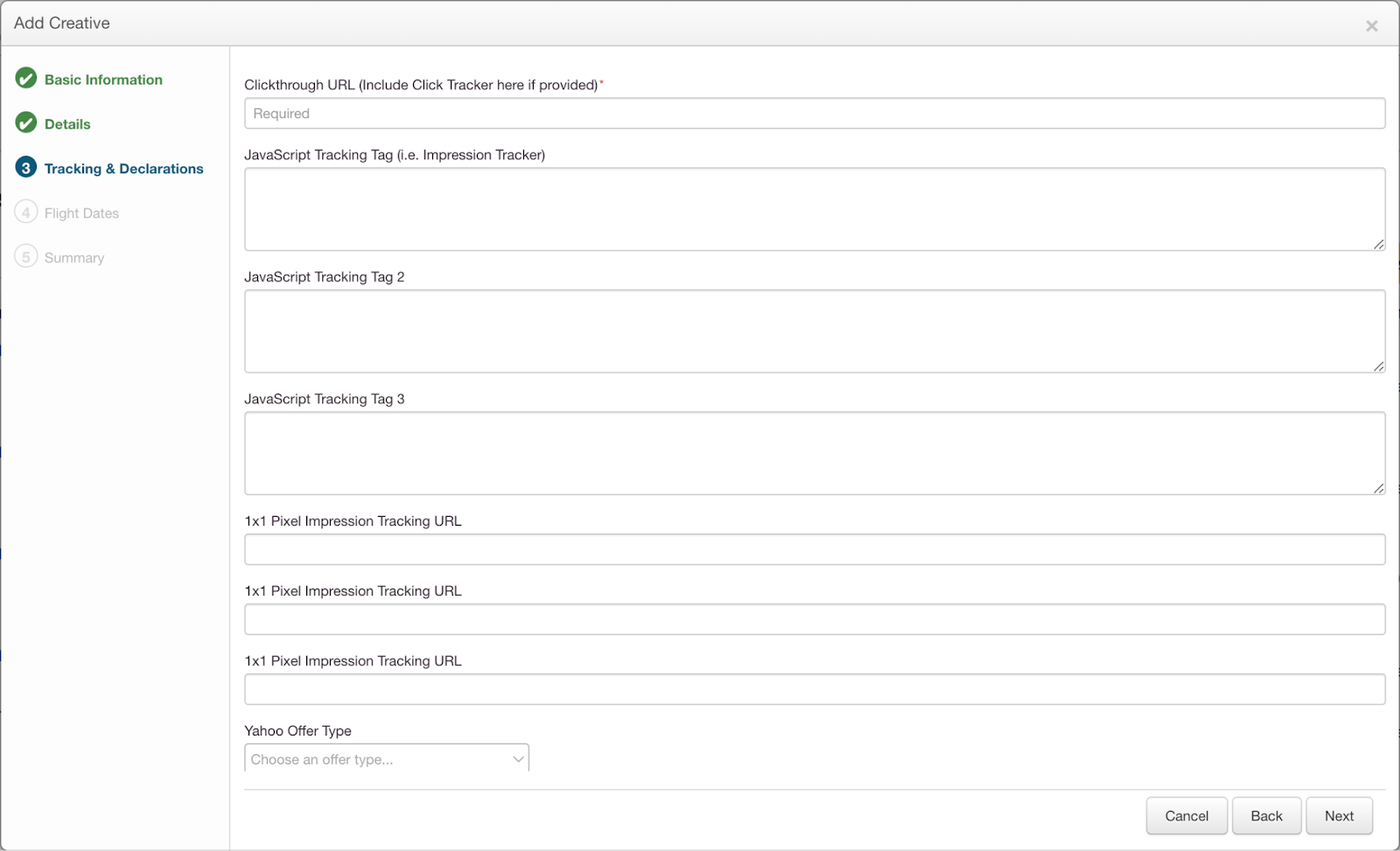This screenshot has height=851, width=1400.
Task: Click resize handle of JavaScript Tracking Tag 2
Action: [x=1378, y=366]
